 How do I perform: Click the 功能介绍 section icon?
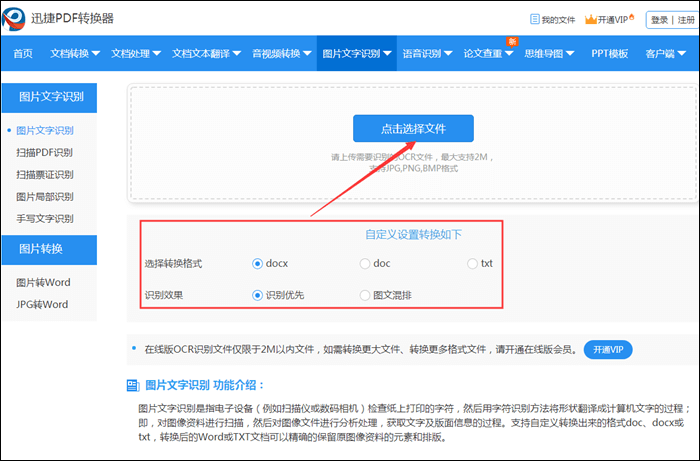point(133,386)
